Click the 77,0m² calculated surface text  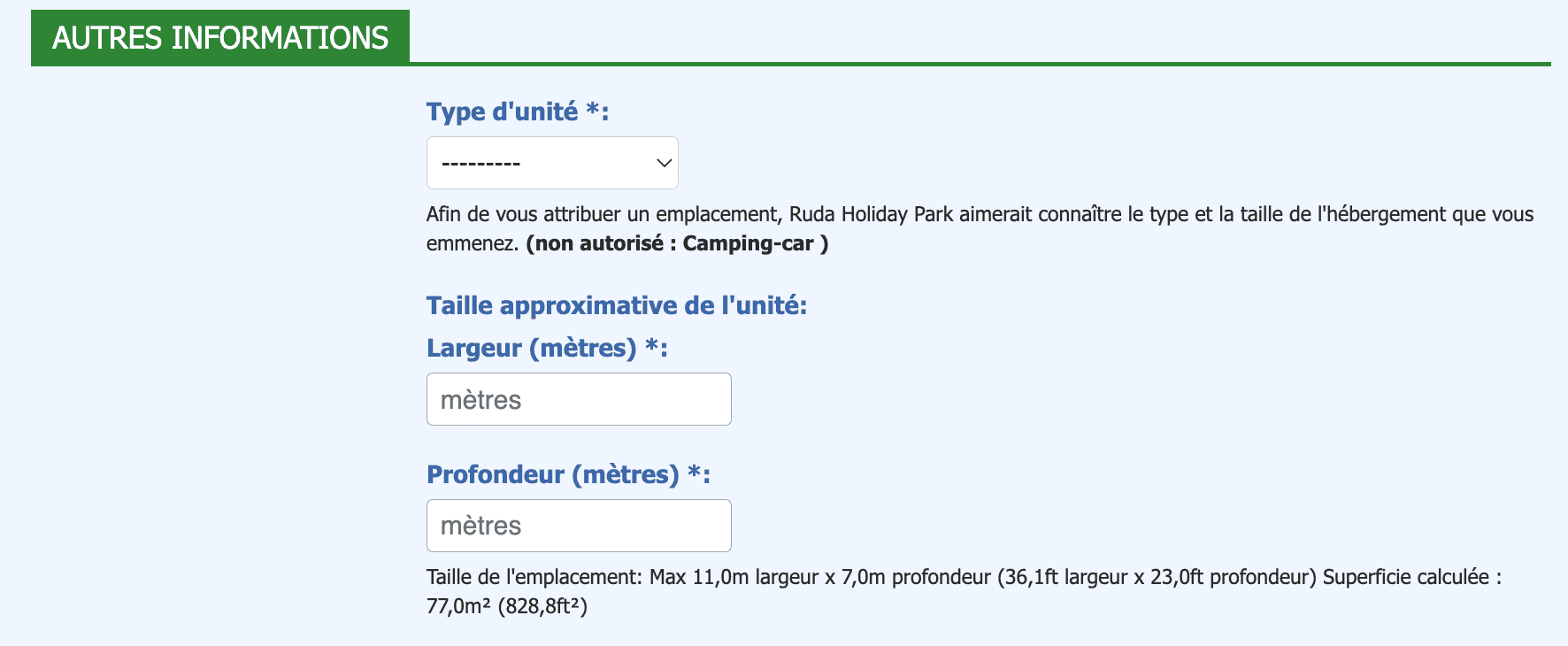pos(458,606)
